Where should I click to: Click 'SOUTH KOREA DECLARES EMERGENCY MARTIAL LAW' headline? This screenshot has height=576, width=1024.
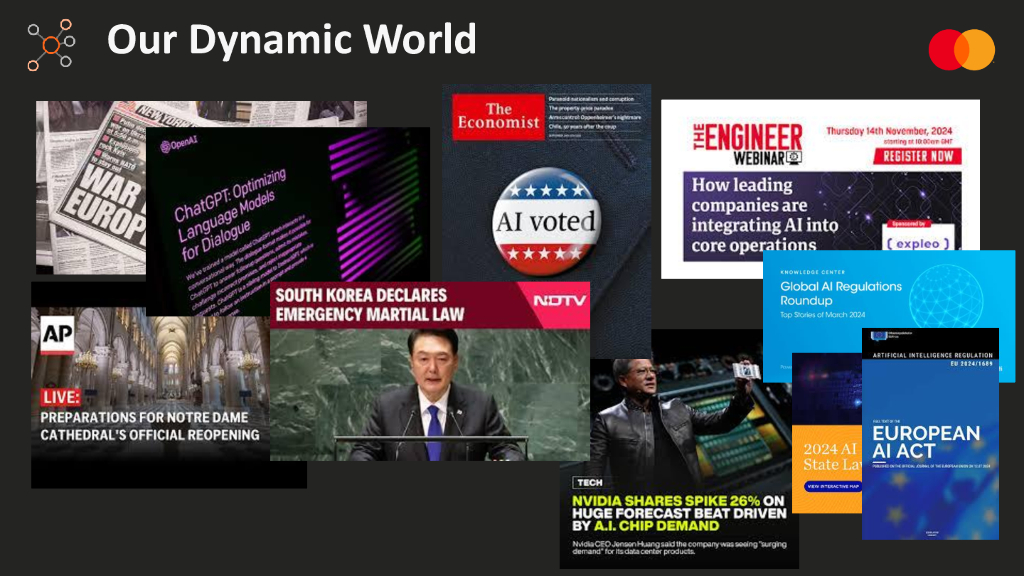(370, 305)
